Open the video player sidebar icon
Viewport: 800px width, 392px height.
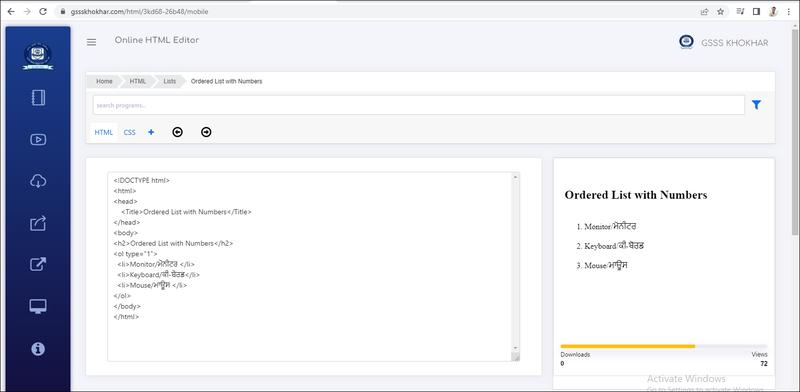[38, 139]
